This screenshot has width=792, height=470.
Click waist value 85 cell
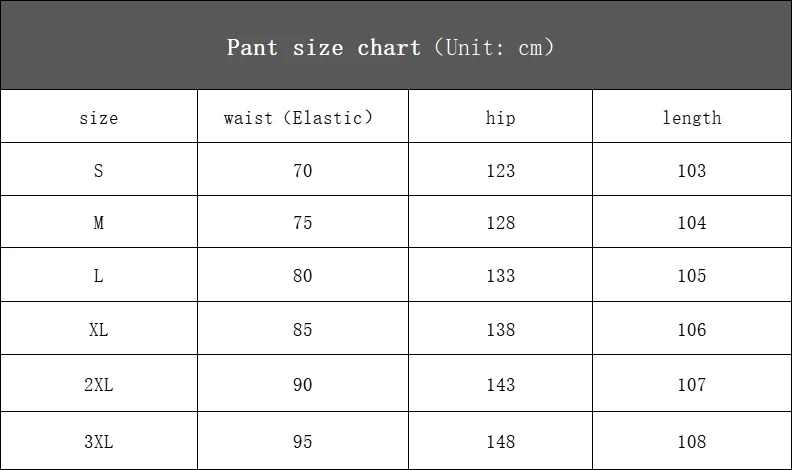click(303, 330)
